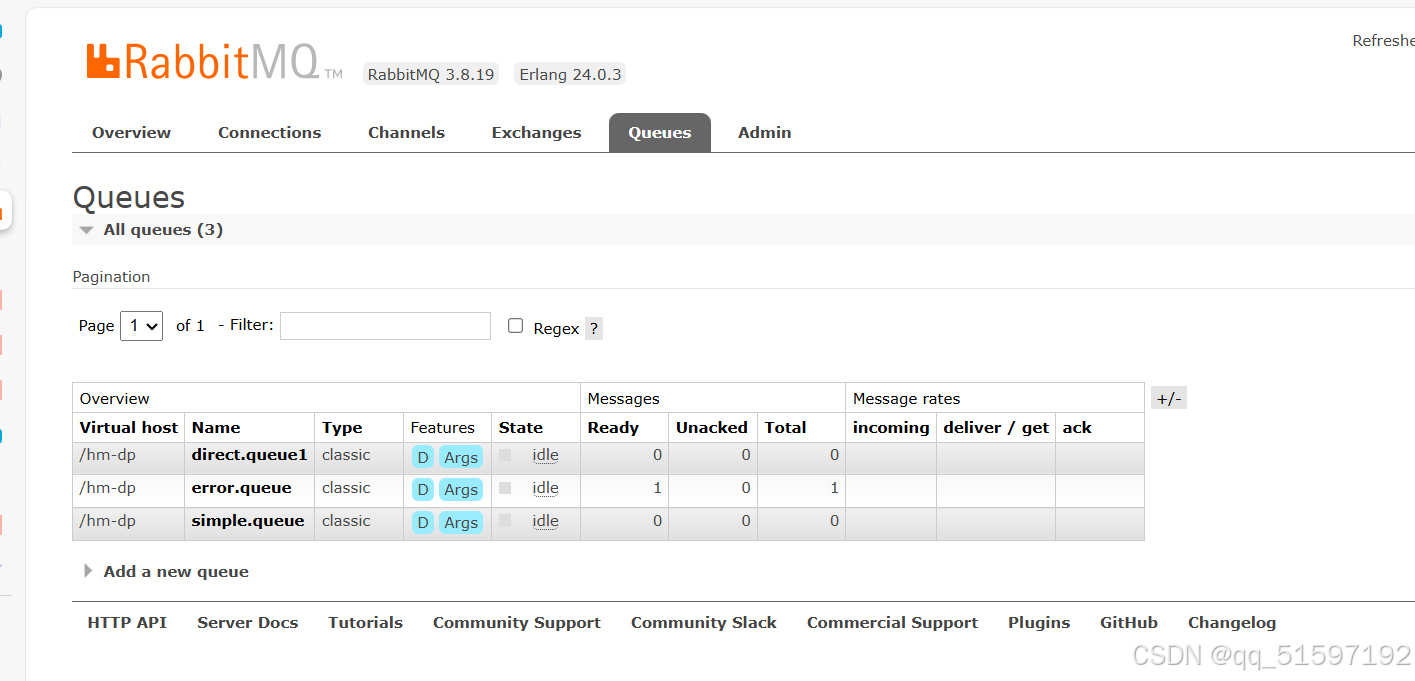The width and height of the screenshot is (1415, 681).
Task: Click the +/- columns button
Action: [x=1169, y=399]
